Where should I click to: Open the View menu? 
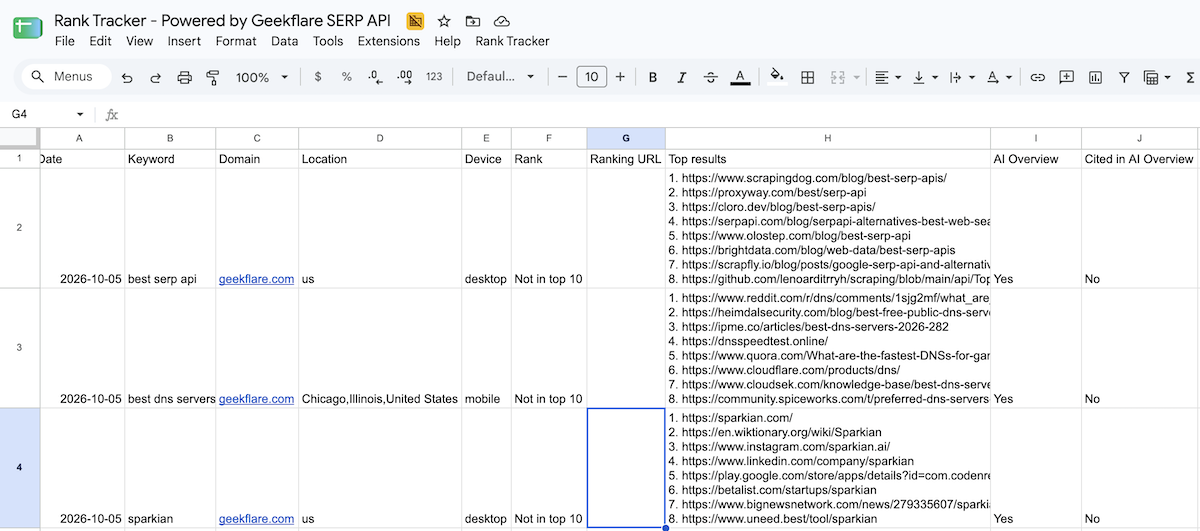tap(139, 41)
